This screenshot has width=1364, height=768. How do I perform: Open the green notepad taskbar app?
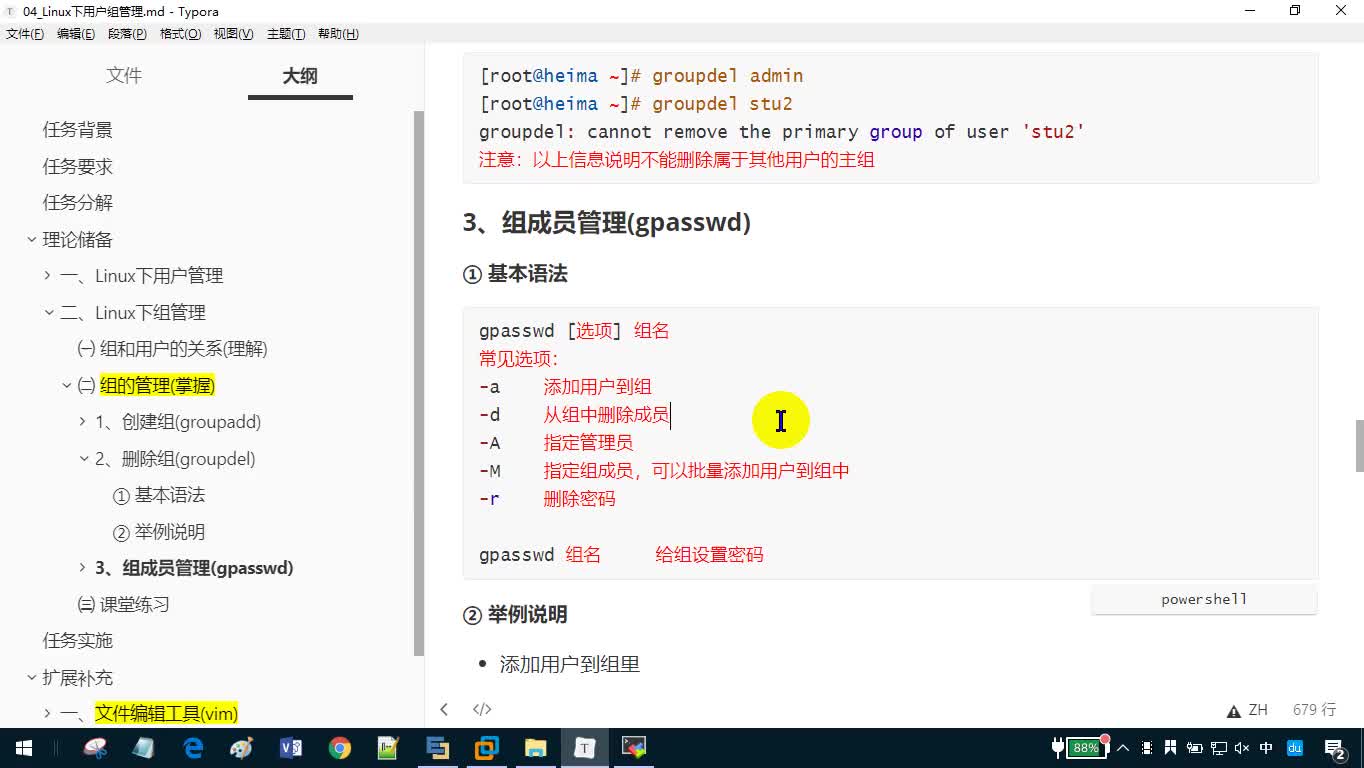click(389, 748)
